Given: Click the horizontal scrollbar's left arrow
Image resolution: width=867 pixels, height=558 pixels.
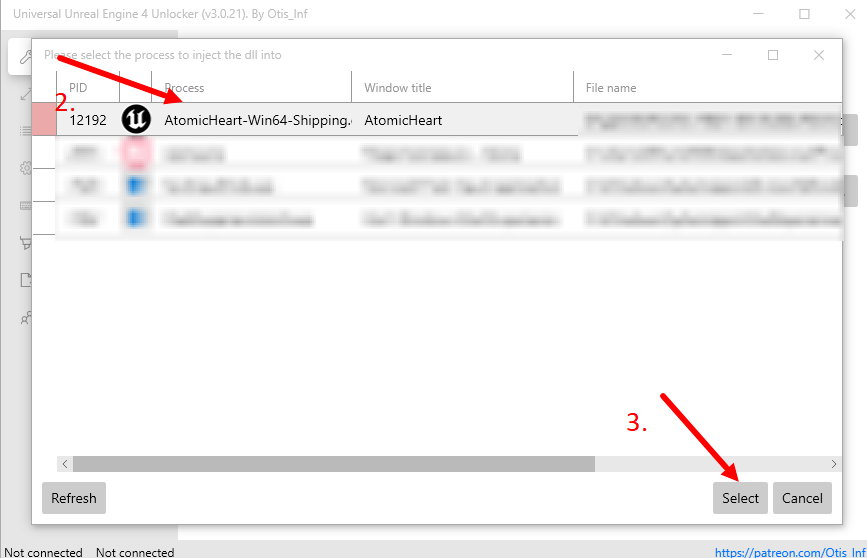Looking at the screenshot, I should (x=65, y=464).
